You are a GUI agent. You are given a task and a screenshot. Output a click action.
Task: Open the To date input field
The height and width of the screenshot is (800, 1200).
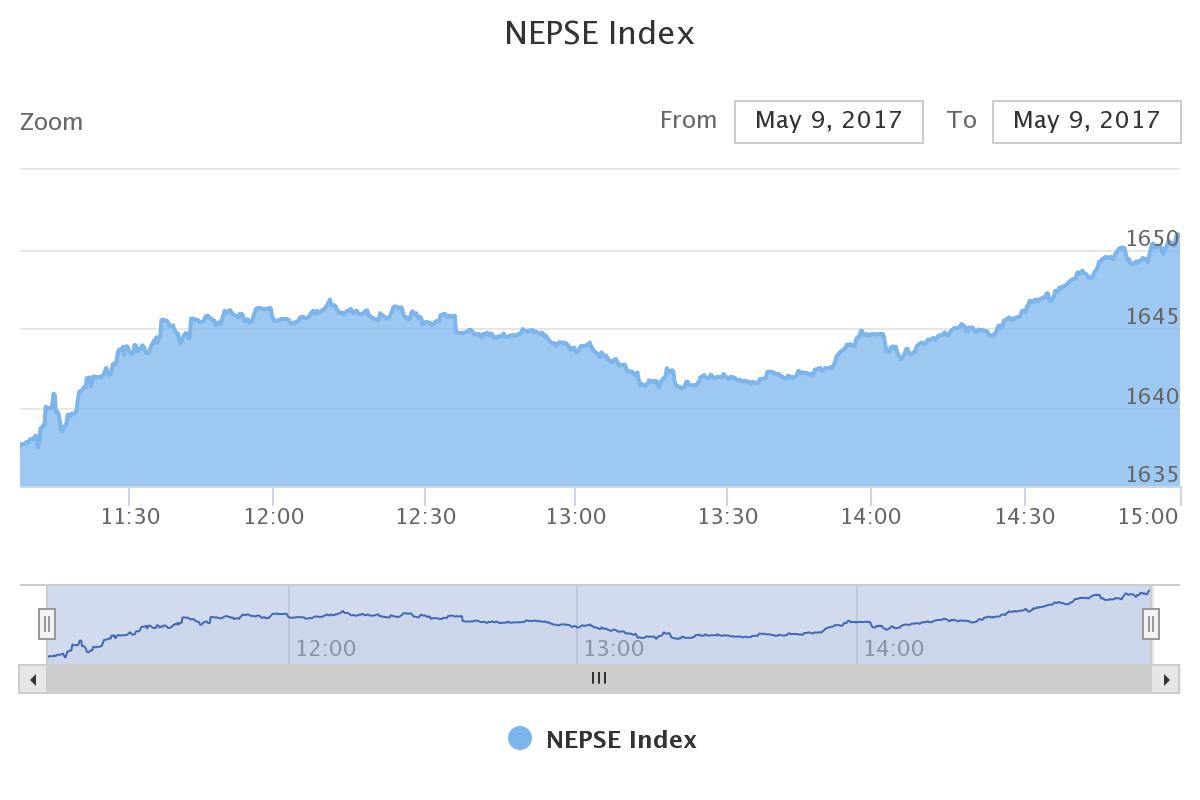1086,121
